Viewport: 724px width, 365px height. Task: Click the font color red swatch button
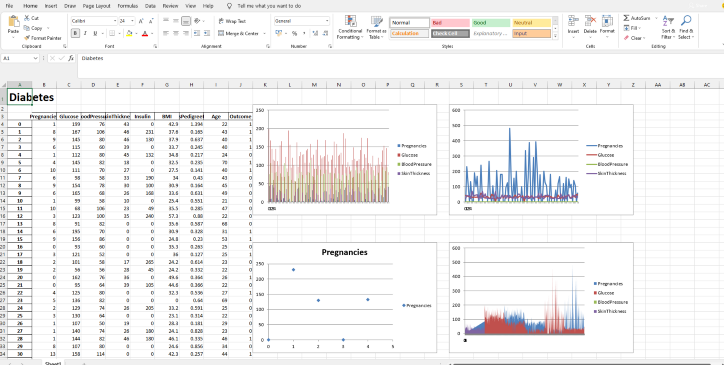[145, 33]
